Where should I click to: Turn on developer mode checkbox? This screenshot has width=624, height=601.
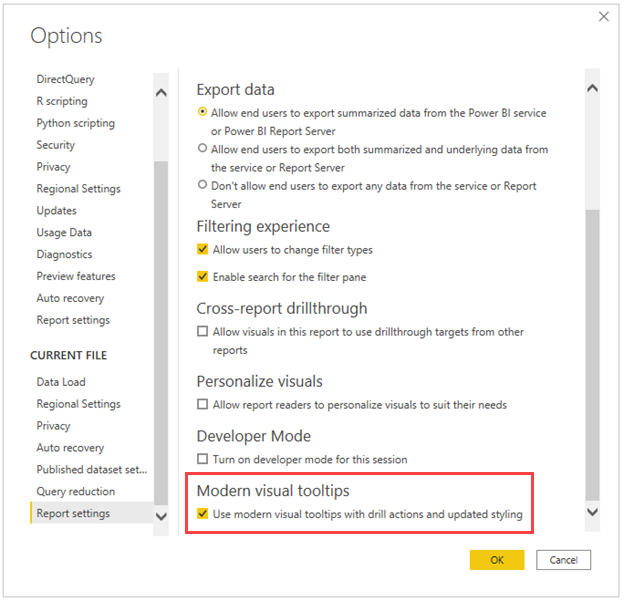point(202,459)
